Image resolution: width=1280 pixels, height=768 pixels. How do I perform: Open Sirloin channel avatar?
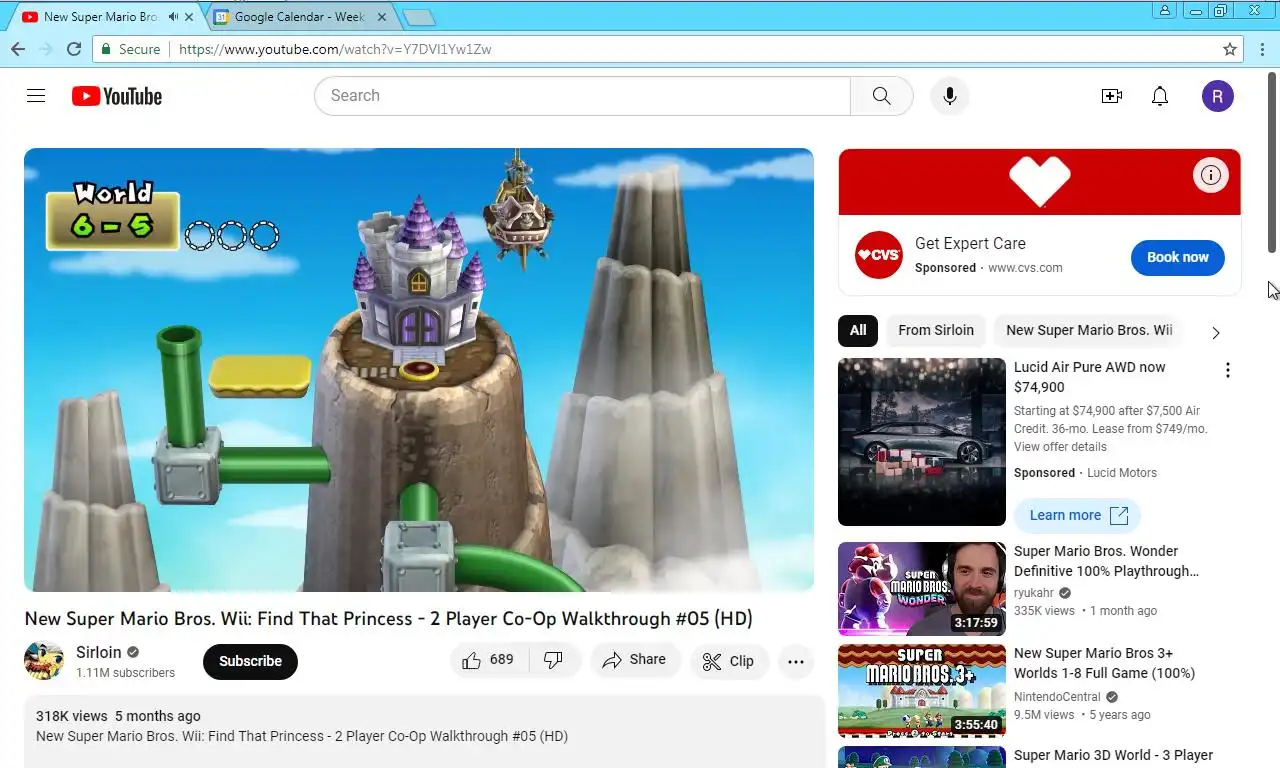(x=44, y=661)
